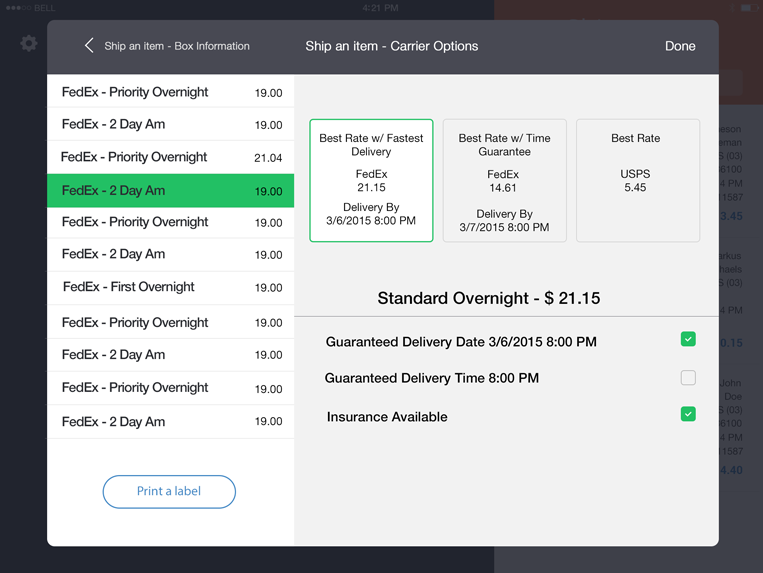Enable Guaranteed Delivery Time 8:00 PM checkbox
Image resolution: width=763 pixels, height=573 pixels.
[x=688, y=377]
